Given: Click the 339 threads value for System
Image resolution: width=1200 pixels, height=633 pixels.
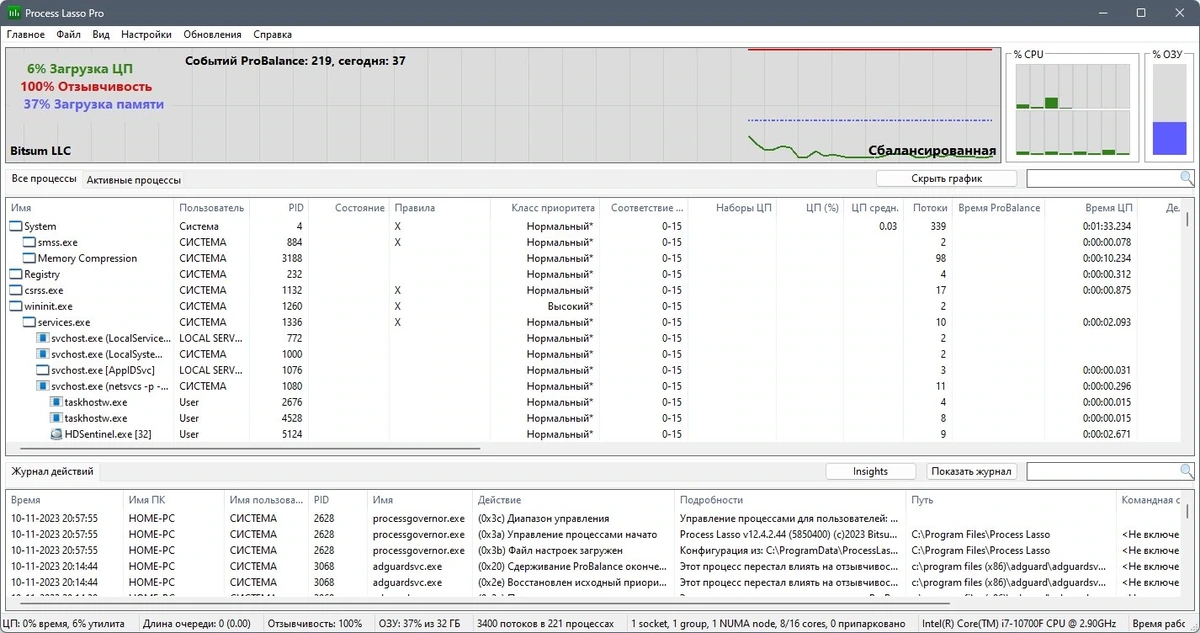Looking at the screenshot, I should [x=937, y=227].
